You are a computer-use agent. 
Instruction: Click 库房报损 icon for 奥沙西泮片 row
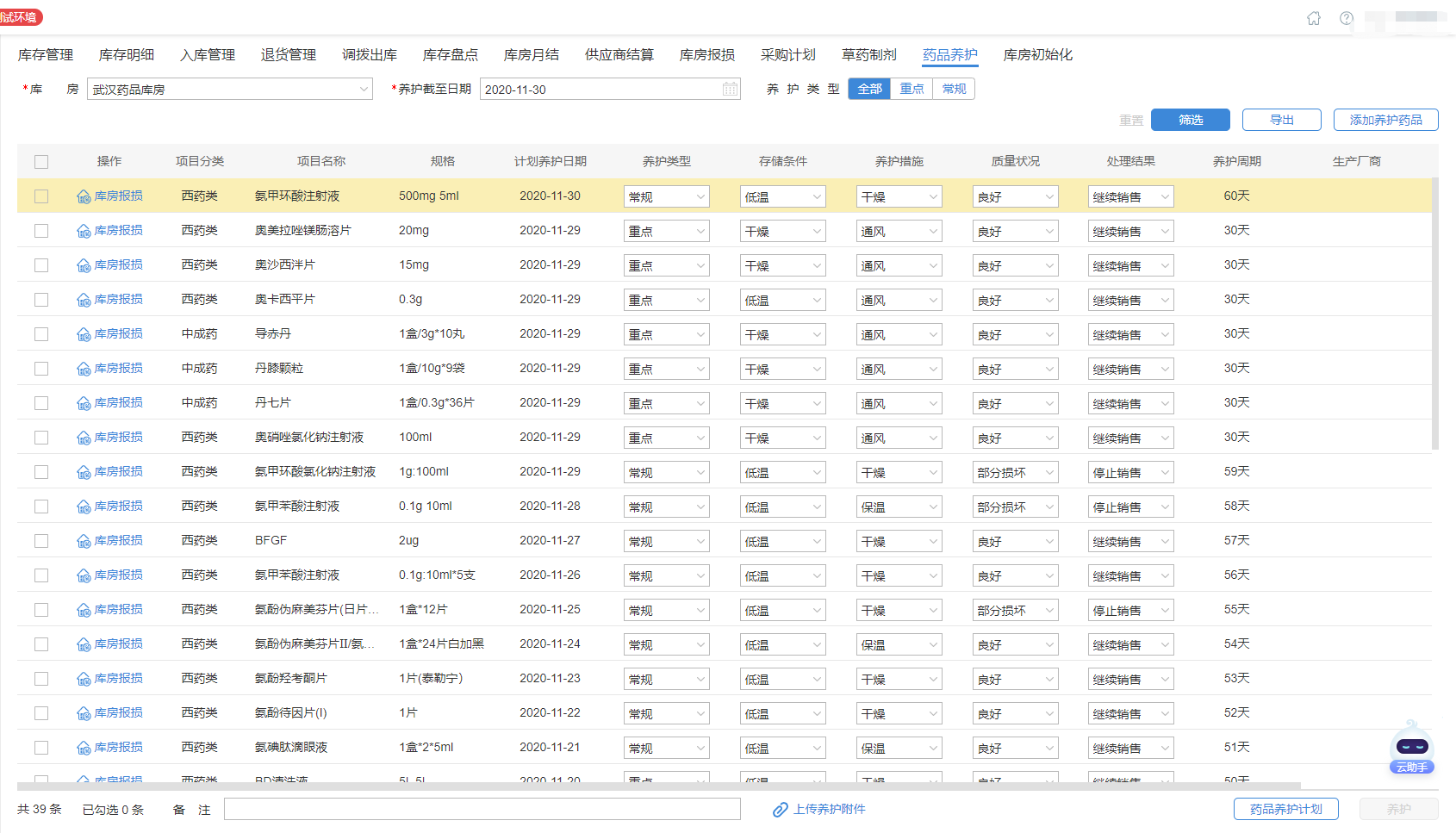tap(84, 265)
